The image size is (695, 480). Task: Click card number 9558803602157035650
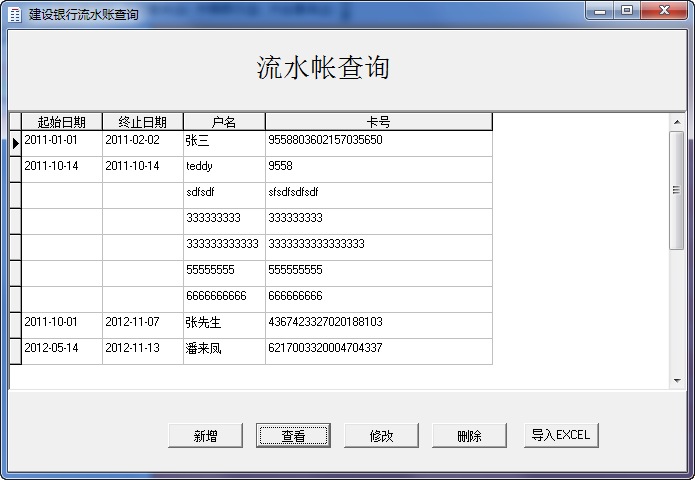pyautogui.click(x=379, y=143)
